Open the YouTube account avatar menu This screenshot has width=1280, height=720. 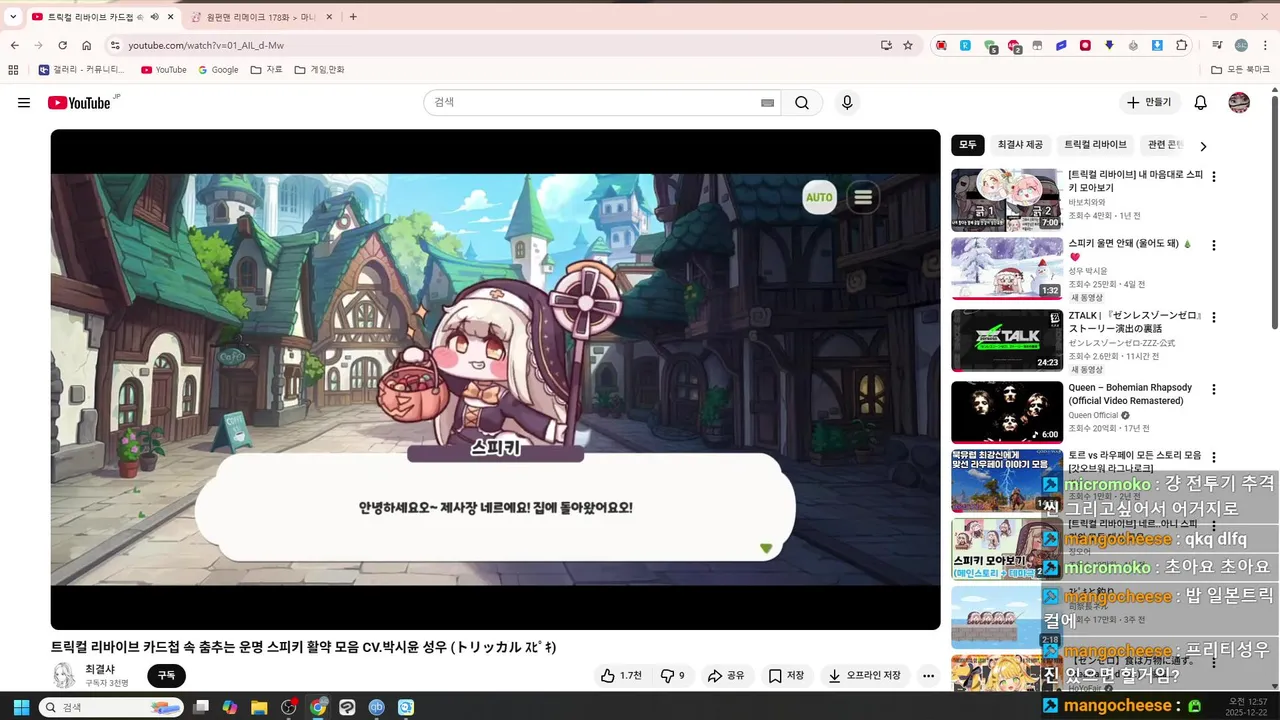1239,103
